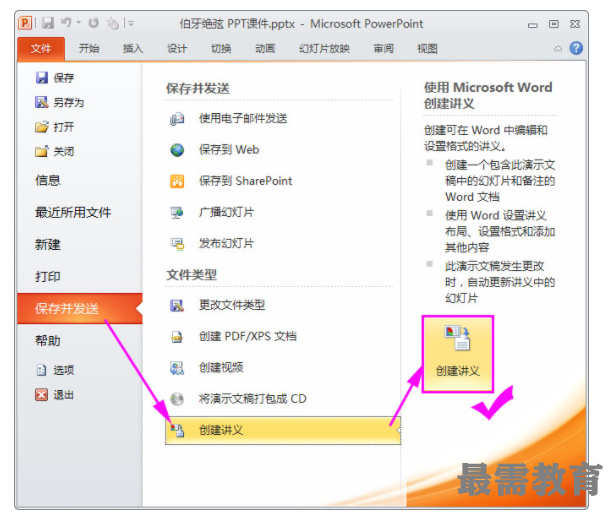Choose the 创建视频 option text

click(221, 367)
